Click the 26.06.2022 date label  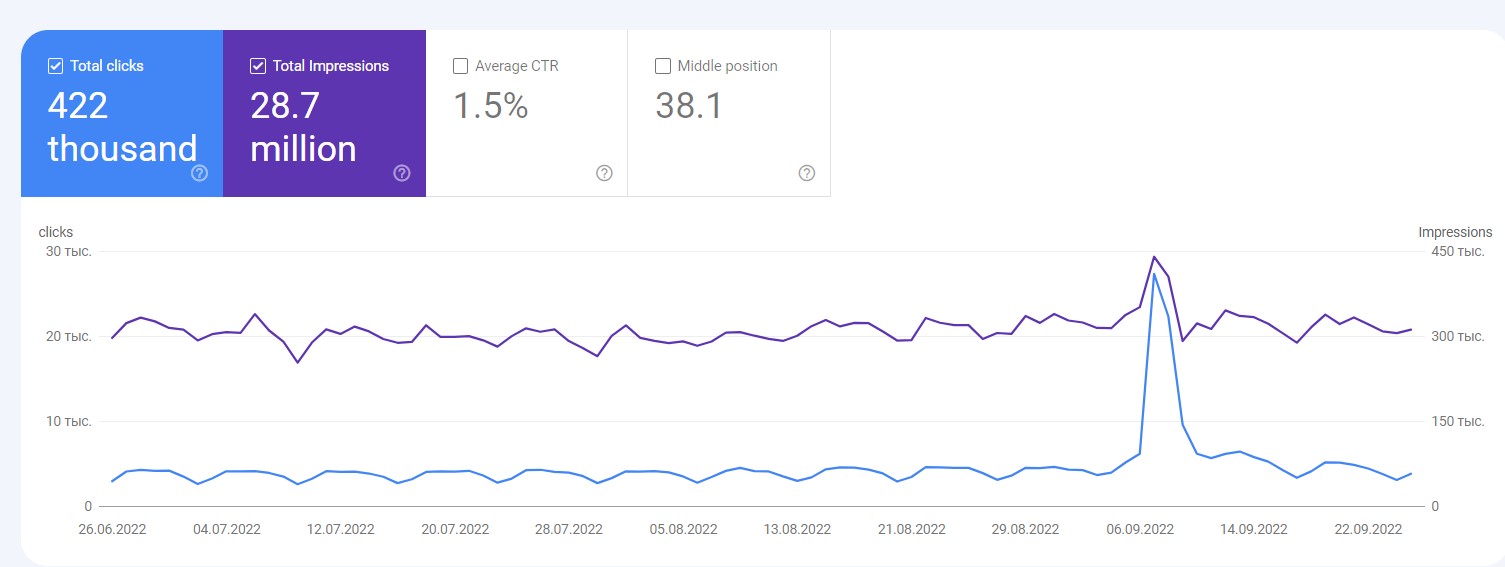[x=112, y=530]
